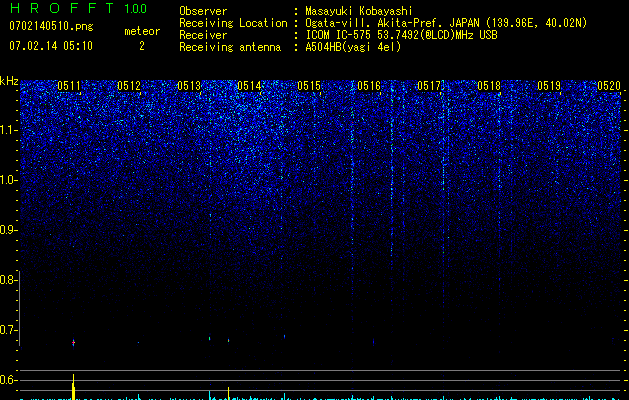
Task: Click the 0.9 kHz axis label
Action: 8,230
